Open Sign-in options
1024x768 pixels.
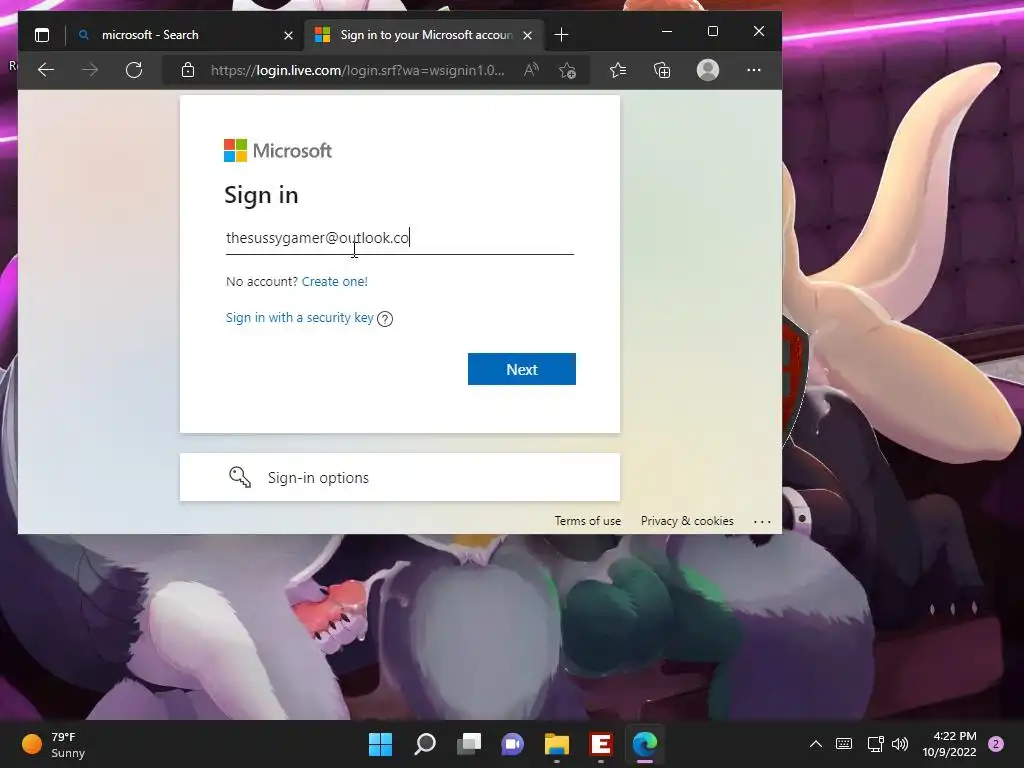(400, 477)
